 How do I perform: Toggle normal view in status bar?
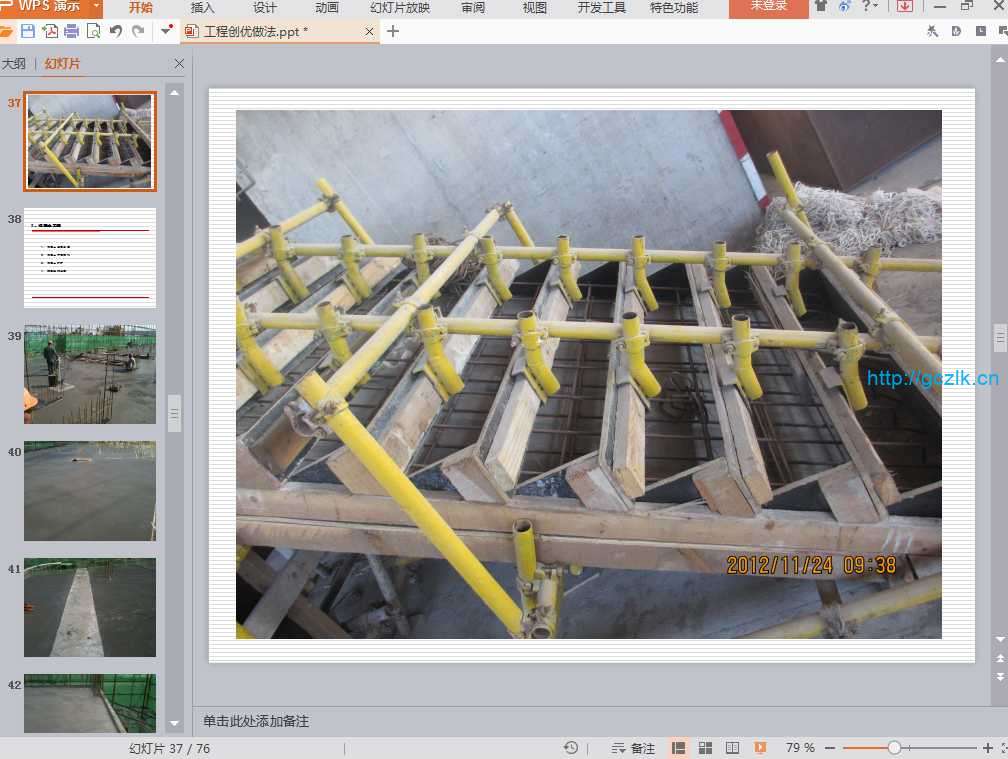(x=679, y=748)
